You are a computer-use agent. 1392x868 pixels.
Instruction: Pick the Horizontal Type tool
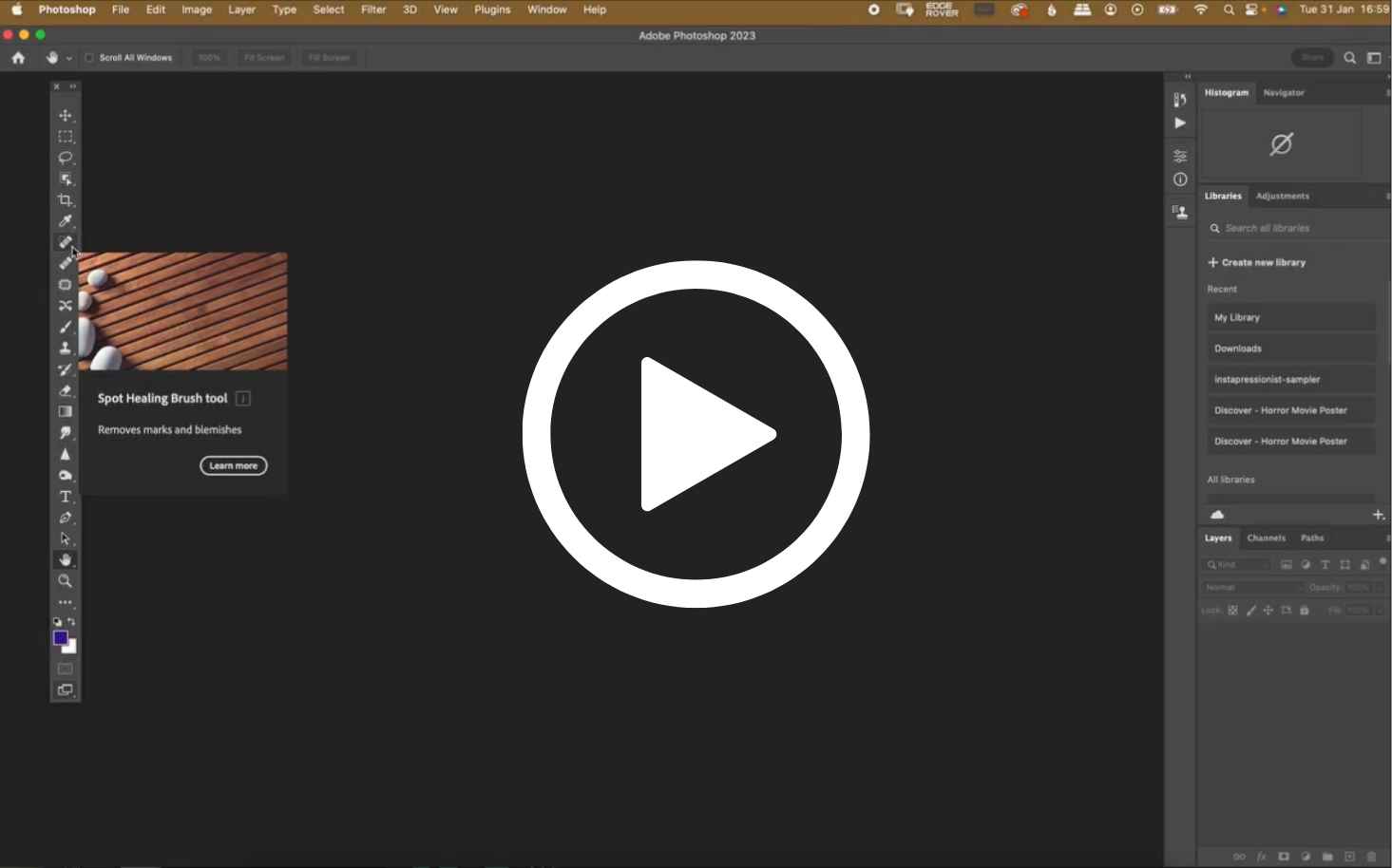coord(65,497)
